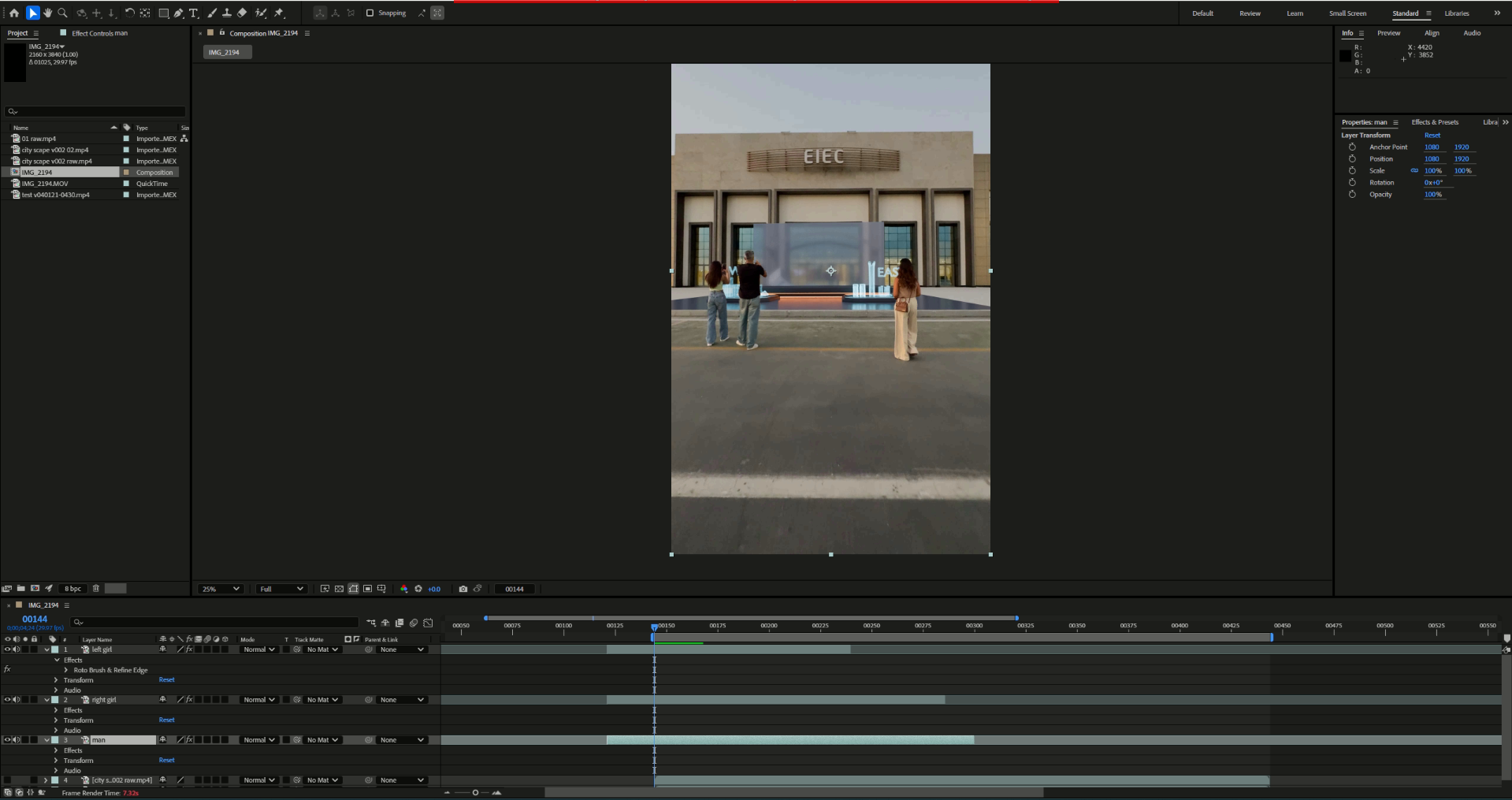Click the timeline layer search field
Viewport: 1512px width, 800px height.
214,623
